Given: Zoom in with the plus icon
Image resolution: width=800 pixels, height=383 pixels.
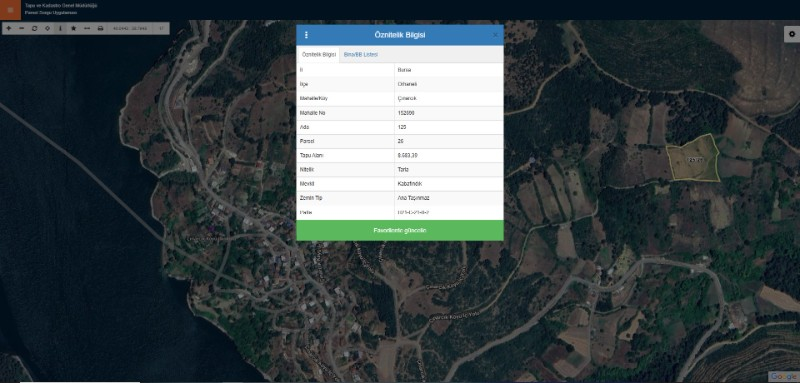Looking at the screenshot, I should click(x=8, y=28).
